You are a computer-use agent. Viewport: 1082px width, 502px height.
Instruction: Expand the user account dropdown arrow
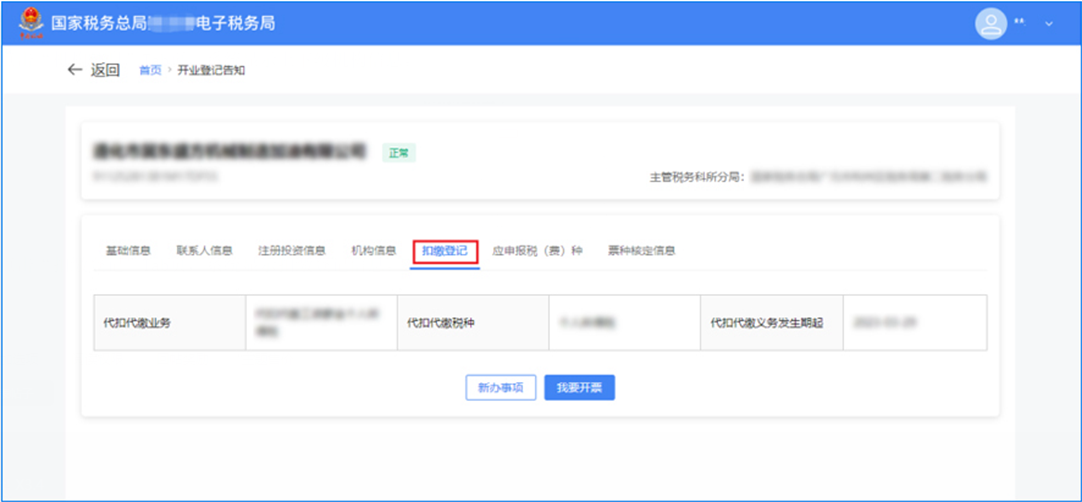pyautogui.click(x=1049, y=23)
